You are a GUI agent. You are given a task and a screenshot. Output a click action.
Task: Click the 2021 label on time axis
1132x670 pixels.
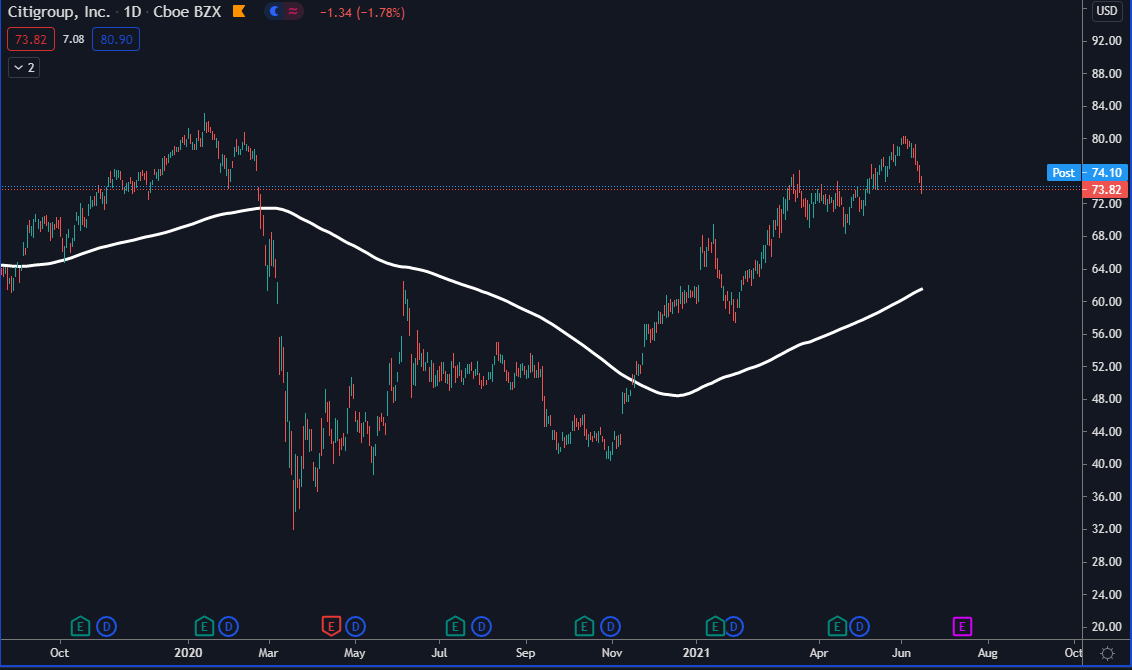(696, 653)
